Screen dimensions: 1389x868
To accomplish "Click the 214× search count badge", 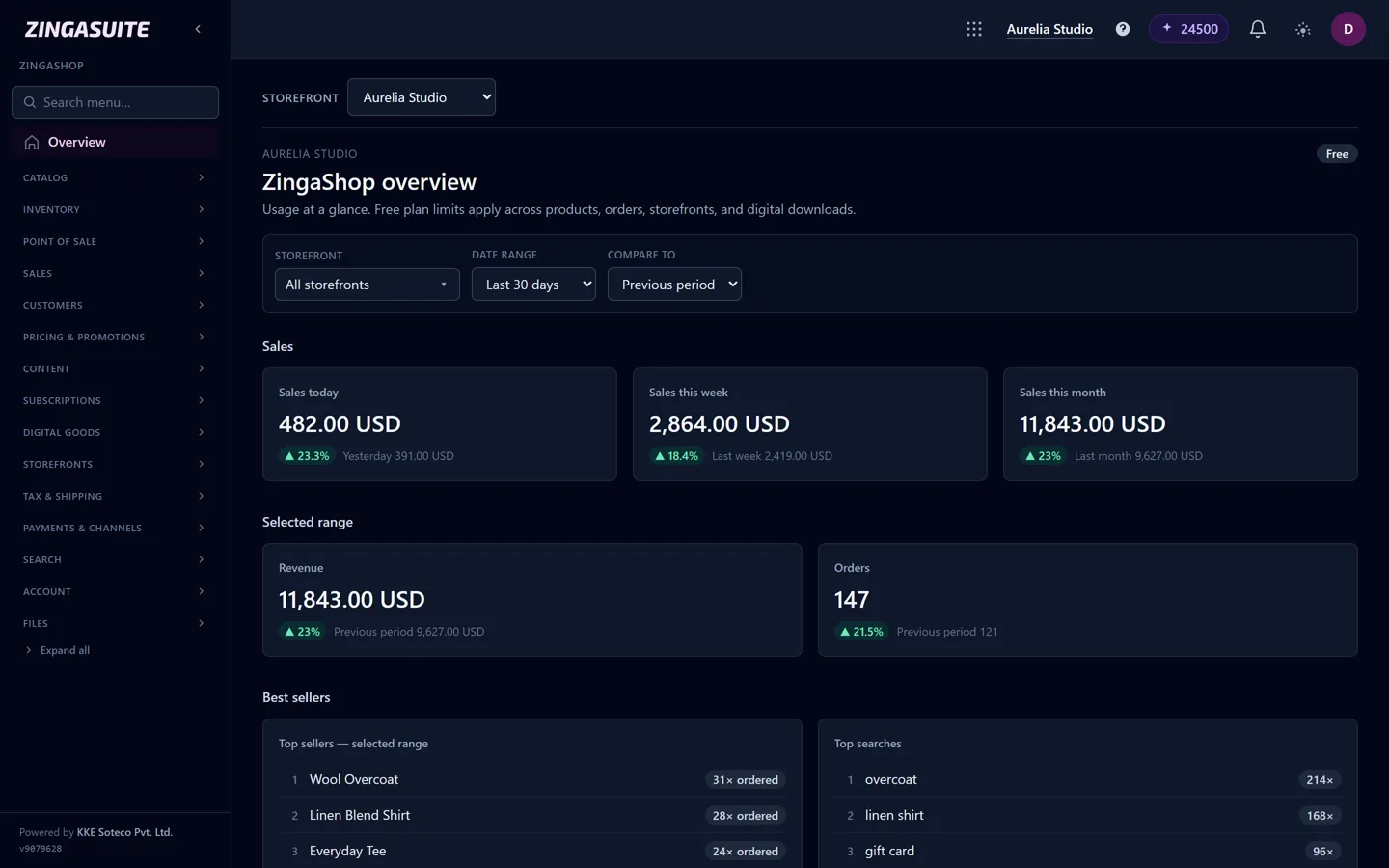I will [1320, 780].
